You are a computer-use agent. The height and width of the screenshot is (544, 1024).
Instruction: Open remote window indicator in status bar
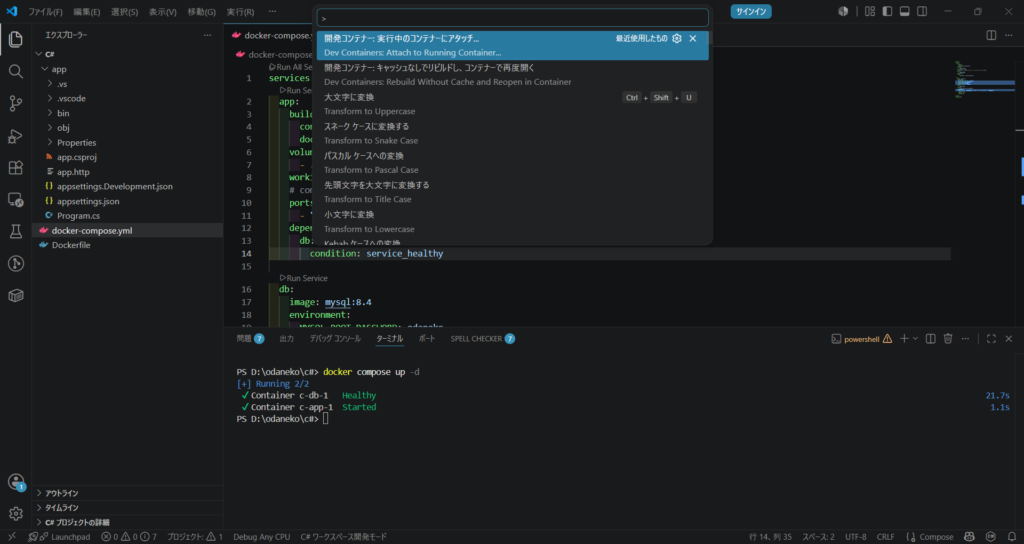12,537
